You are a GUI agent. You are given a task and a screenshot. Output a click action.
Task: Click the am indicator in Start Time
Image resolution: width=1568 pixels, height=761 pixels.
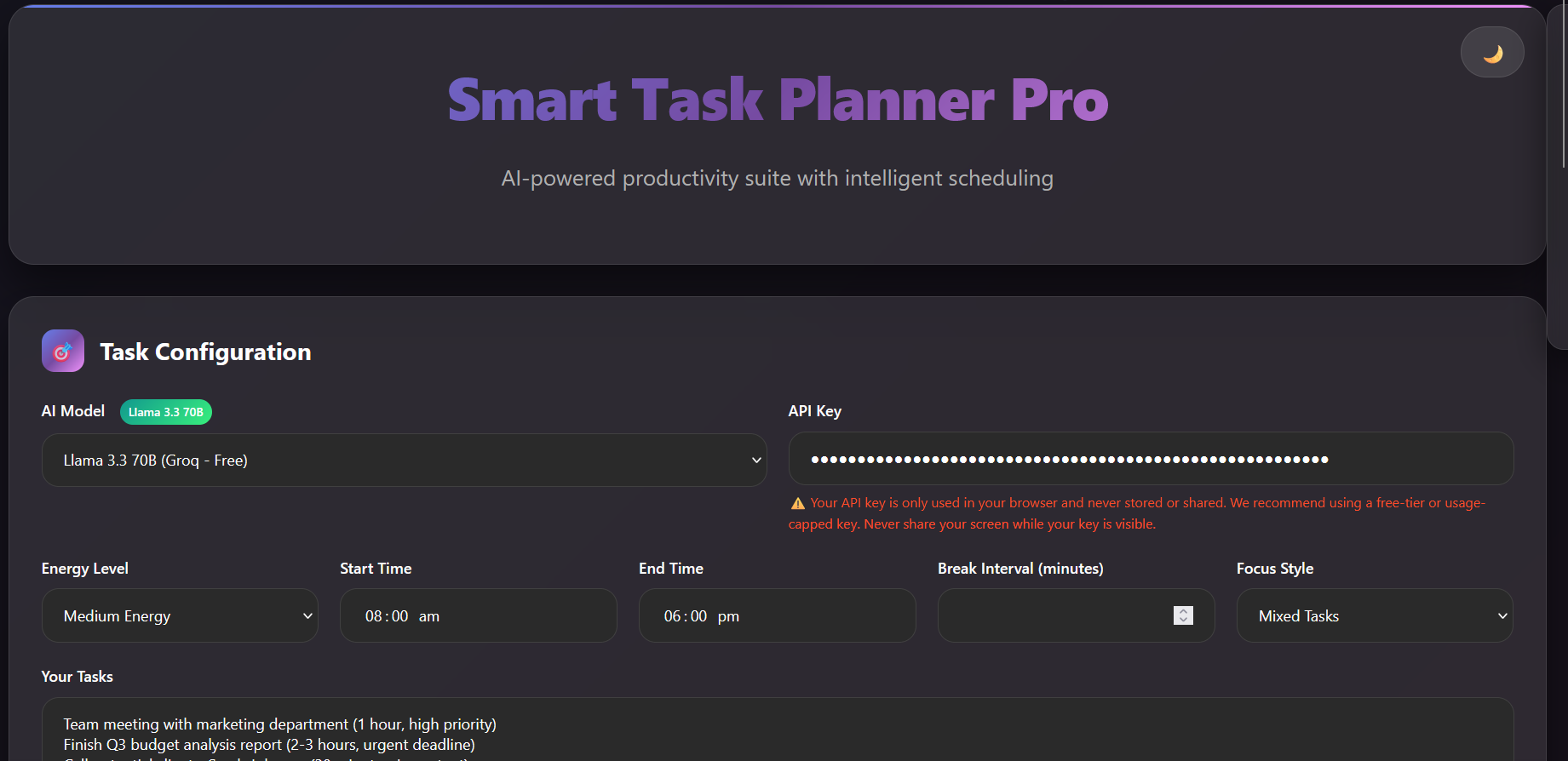430,615
